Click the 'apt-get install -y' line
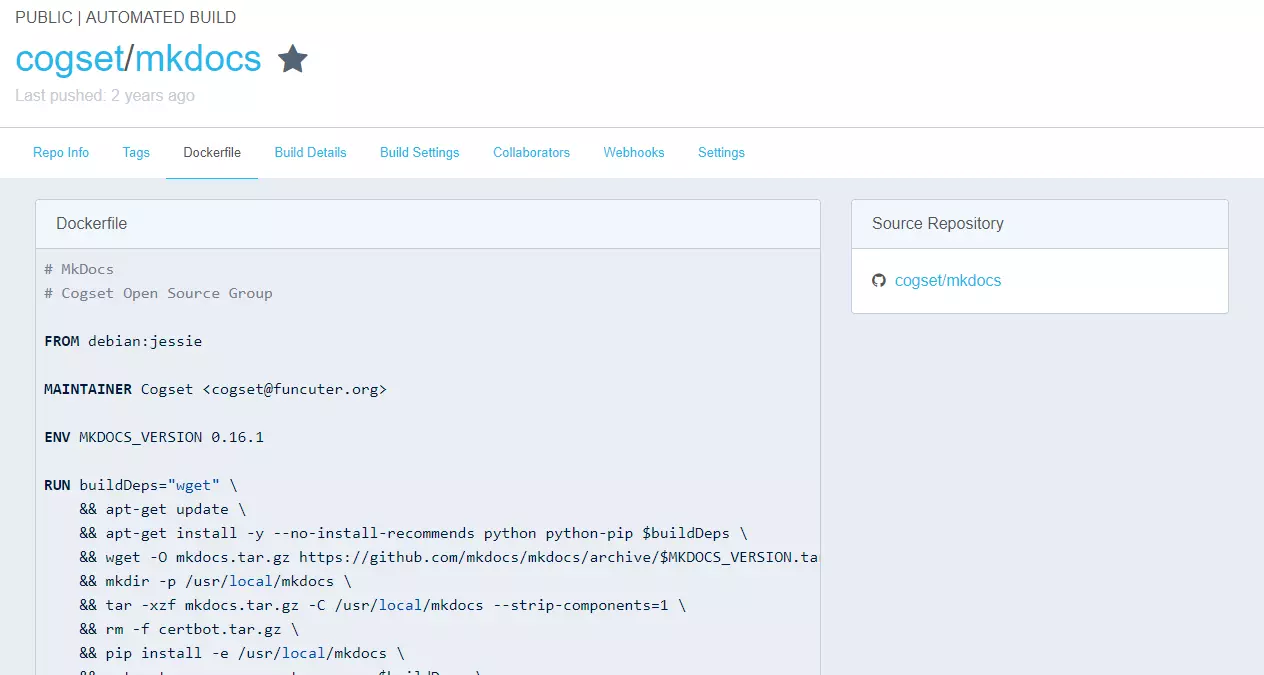Screen dimensions: 1264x675 [x=414, y=533]
